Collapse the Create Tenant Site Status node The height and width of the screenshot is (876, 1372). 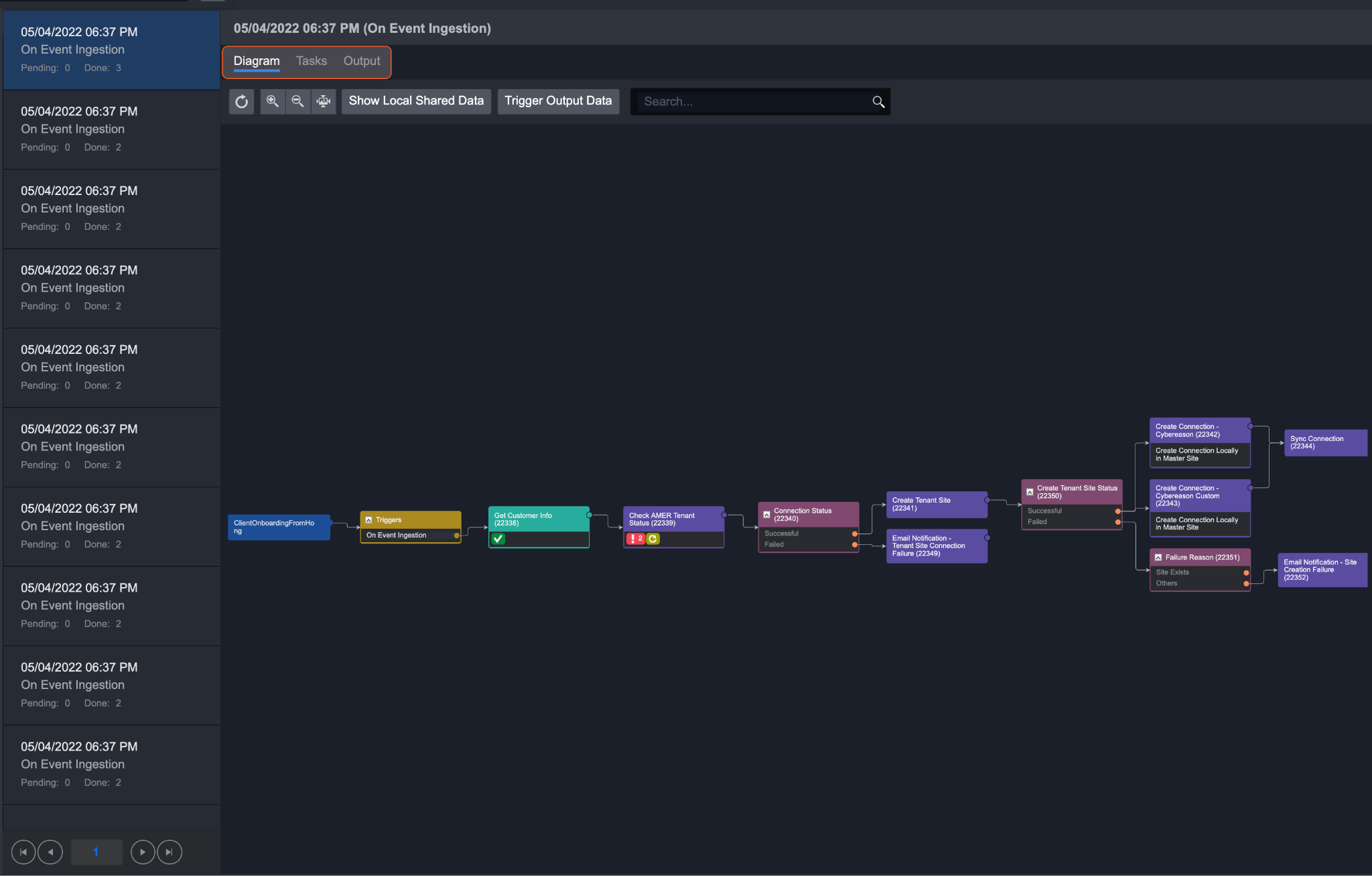coord(1030,492)
